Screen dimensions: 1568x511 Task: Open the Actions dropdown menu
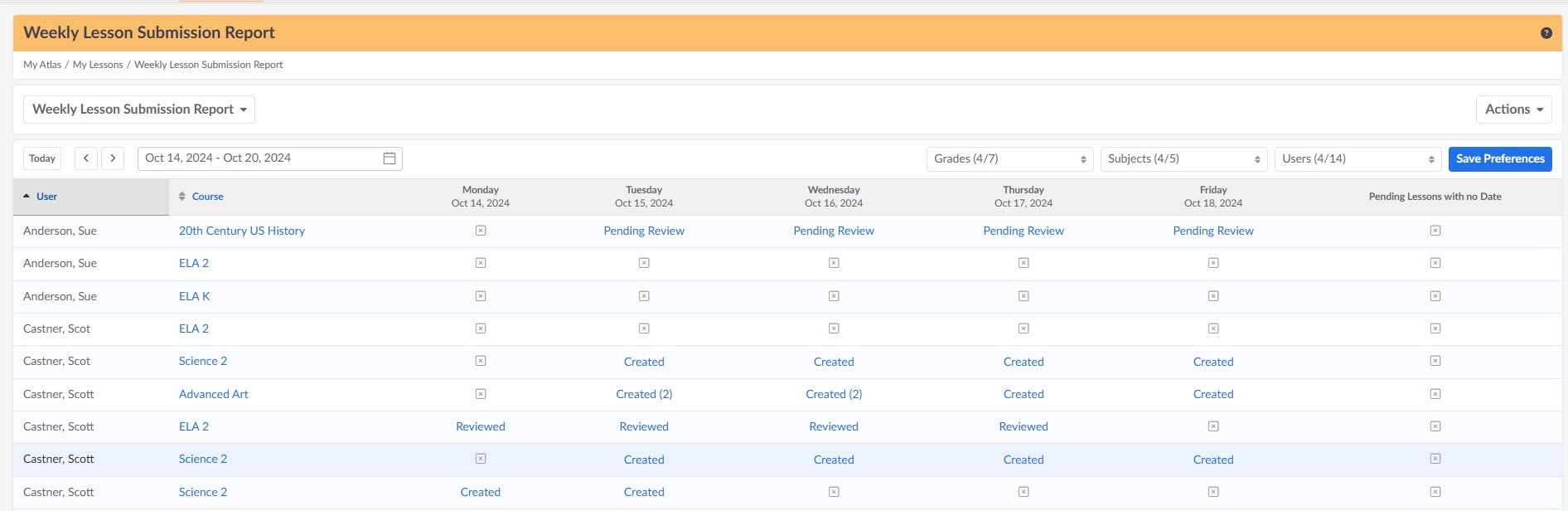(x=1513, y=109)
